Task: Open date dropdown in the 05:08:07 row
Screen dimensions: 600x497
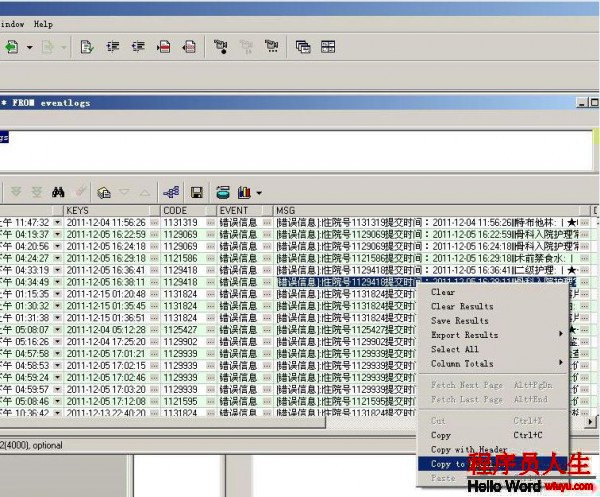Action: point(57,330)
